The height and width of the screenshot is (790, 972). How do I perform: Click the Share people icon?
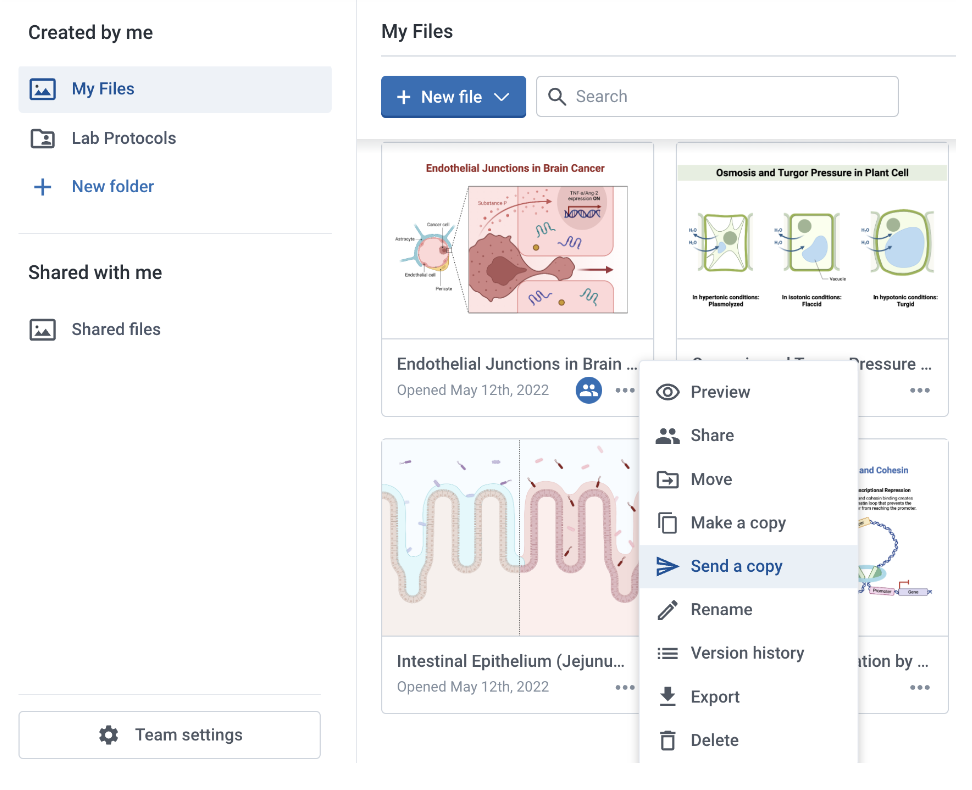(668, 436)
